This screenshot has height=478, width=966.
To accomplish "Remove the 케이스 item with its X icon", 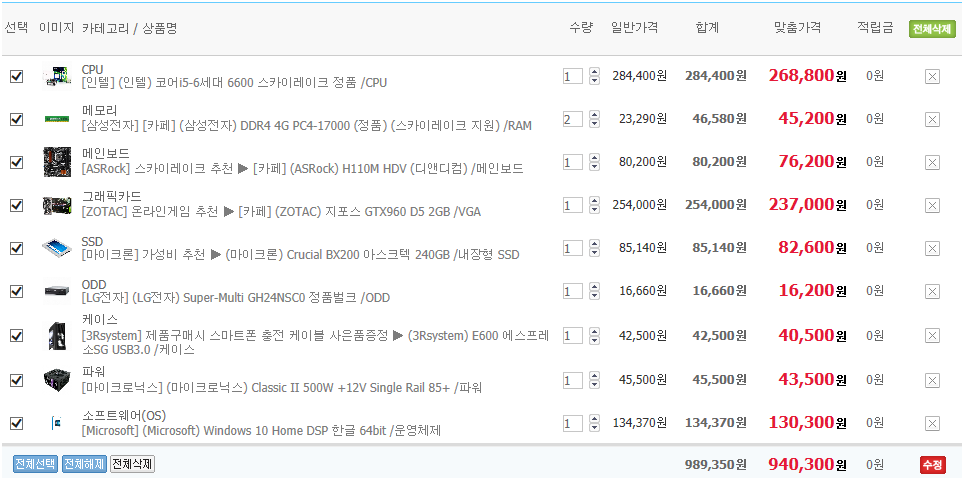I will tap(932, 336).
